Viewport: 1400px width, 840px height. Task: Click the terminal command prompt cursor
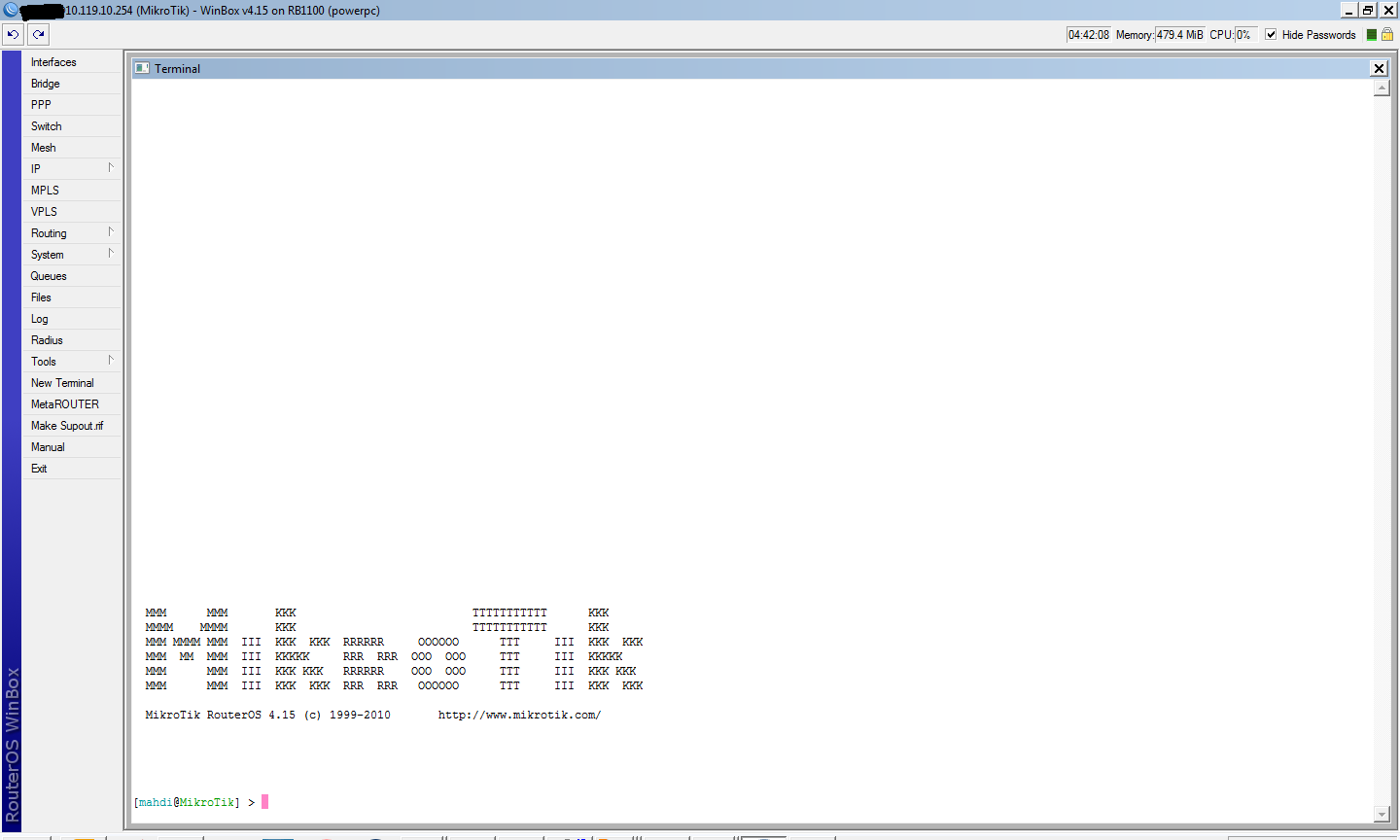(x=264, y=802)
